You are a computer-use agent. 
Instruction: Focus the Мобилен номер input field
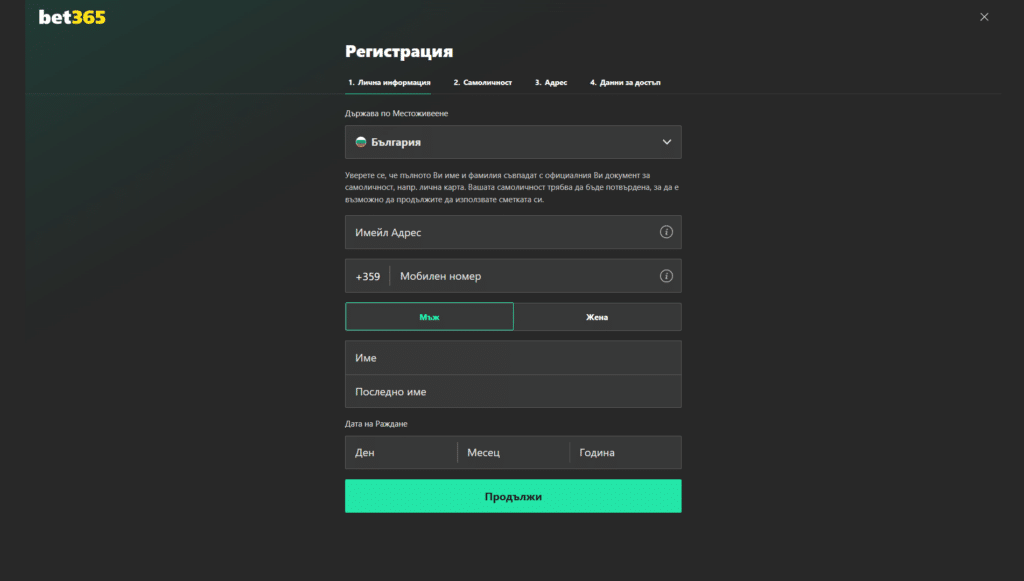(520, 276)
